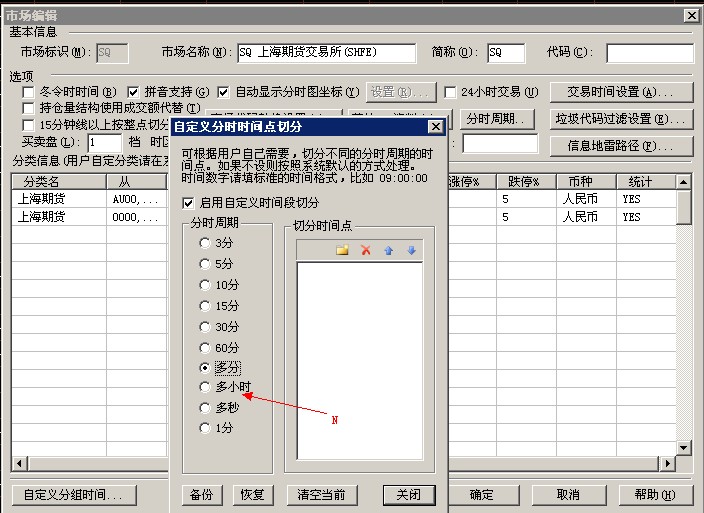Click the 市场名称 input field
The width and height of the screenshot is (704, 513).
click(x=326, y=53)
